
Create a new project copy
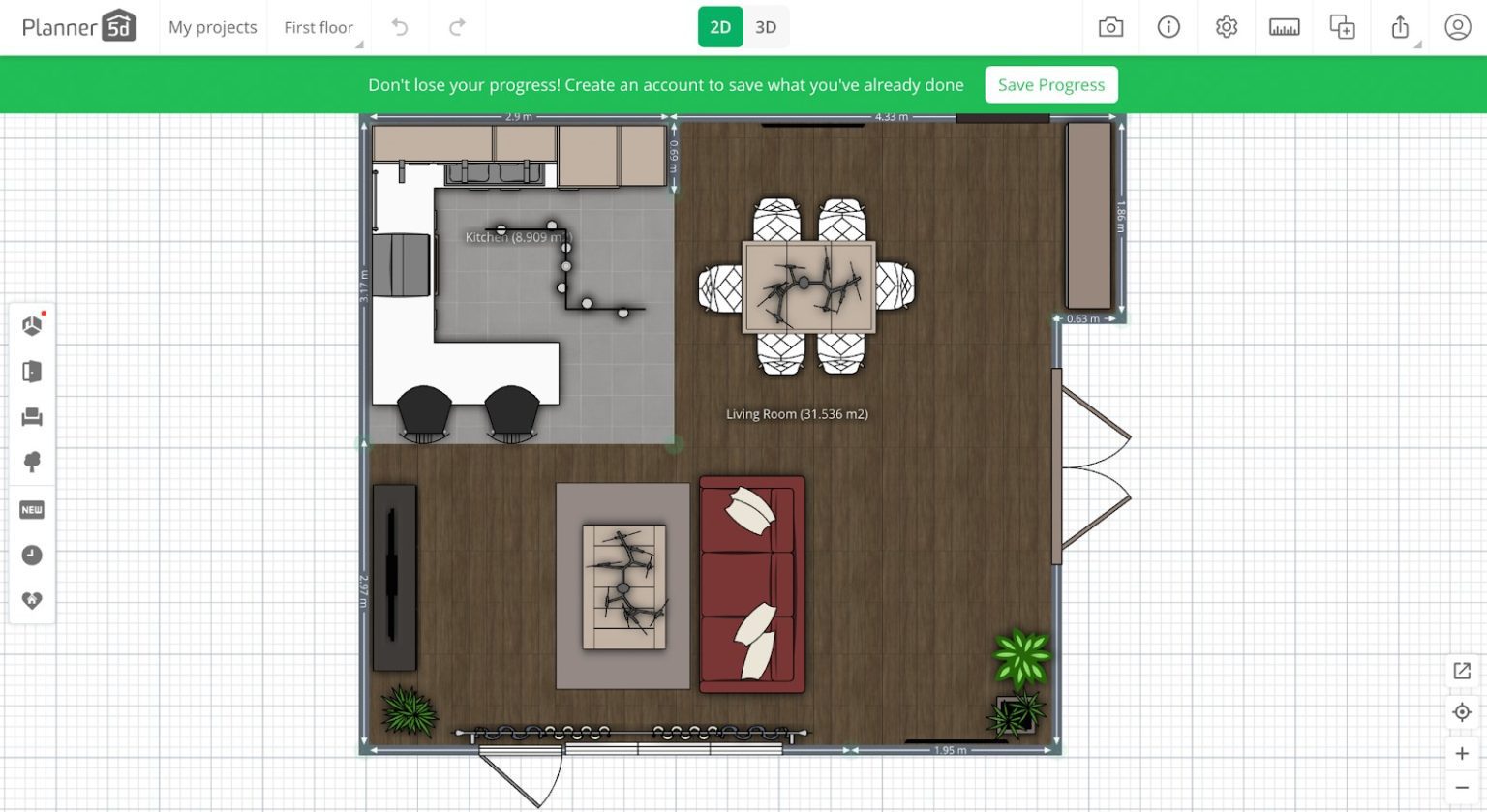pyautogui.click(x=1342, y=27)
